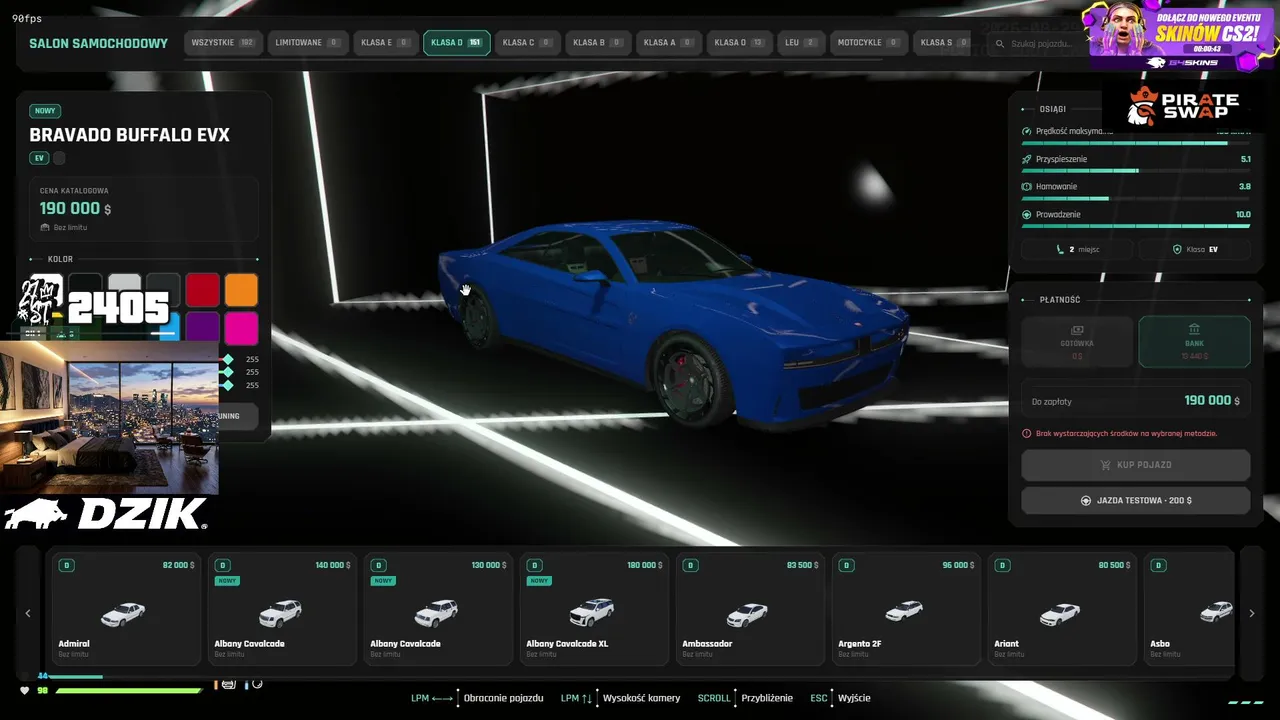Click the 82 000 $ price on Admiral

pos(178,565)
